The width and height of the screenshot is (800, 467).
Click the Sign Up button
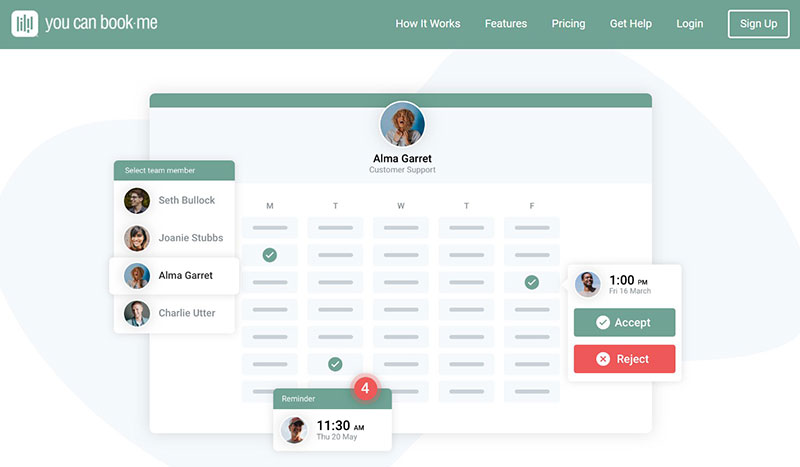759,23
